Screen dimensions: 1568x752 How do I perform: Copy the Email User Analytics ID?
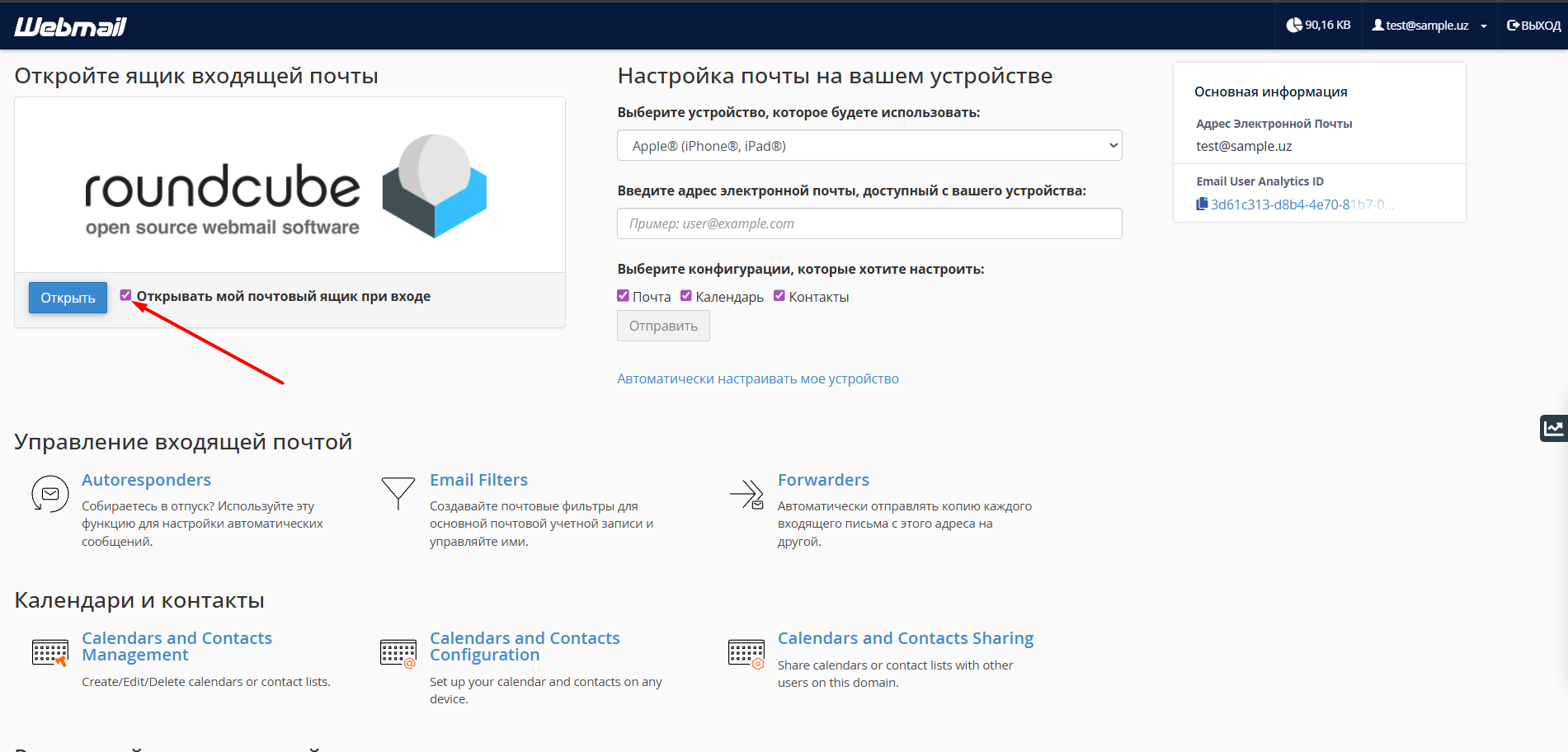click(x=1202, y=204)
